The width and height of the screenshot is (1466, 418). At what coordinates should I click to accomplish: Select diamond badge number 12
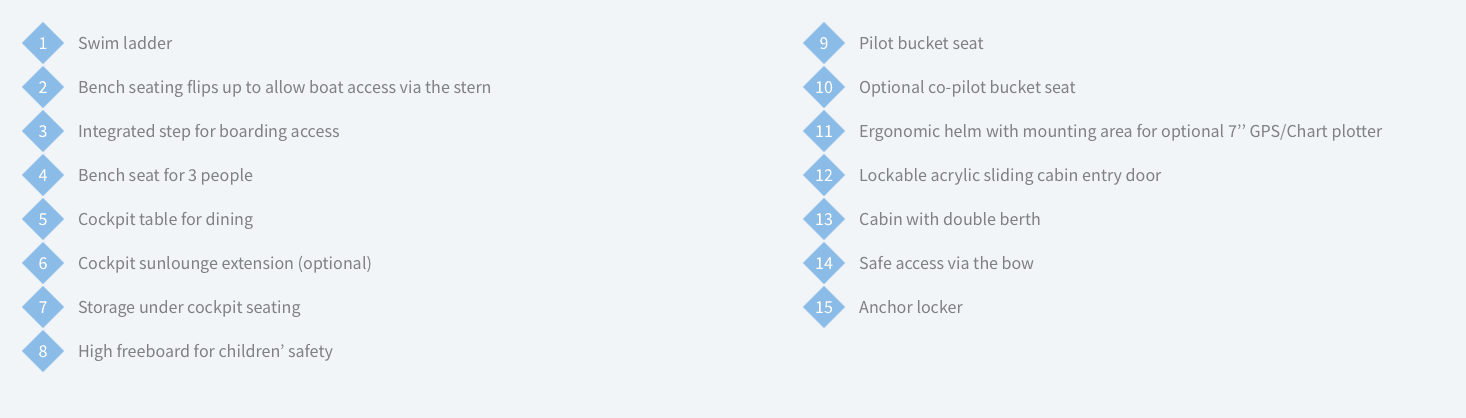pos(824,175)
